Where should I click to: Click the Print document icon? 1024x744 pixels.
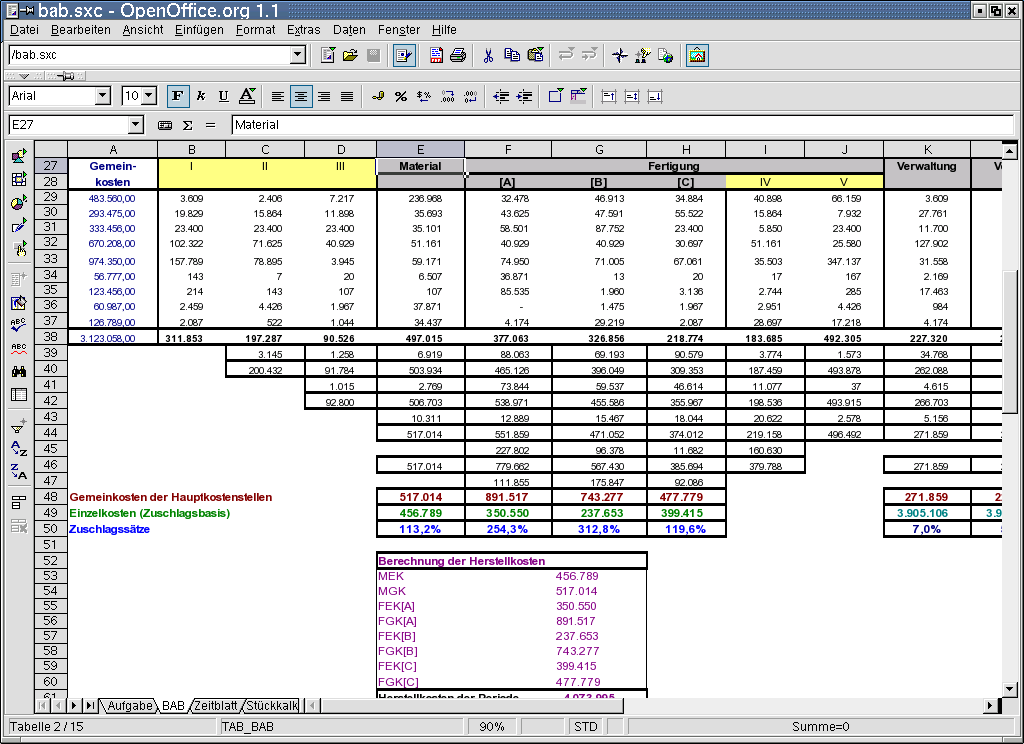(x=457, y=55)
